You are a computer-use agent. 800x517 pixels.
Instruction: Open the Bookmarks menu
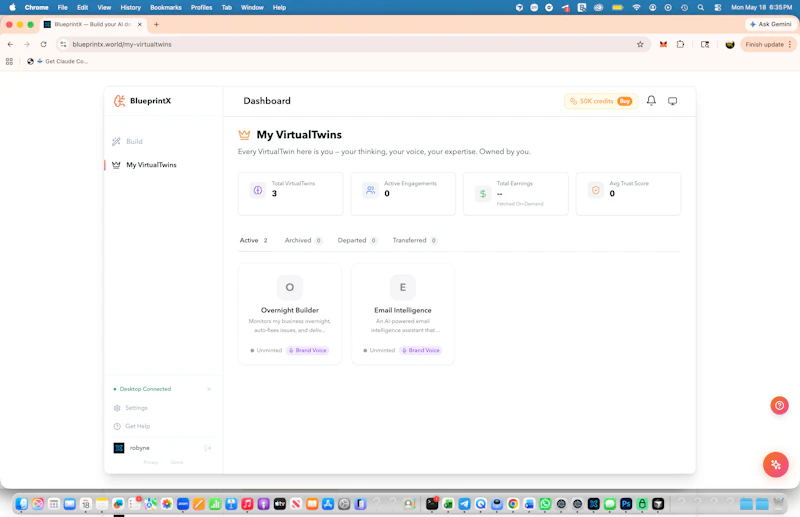166,8
